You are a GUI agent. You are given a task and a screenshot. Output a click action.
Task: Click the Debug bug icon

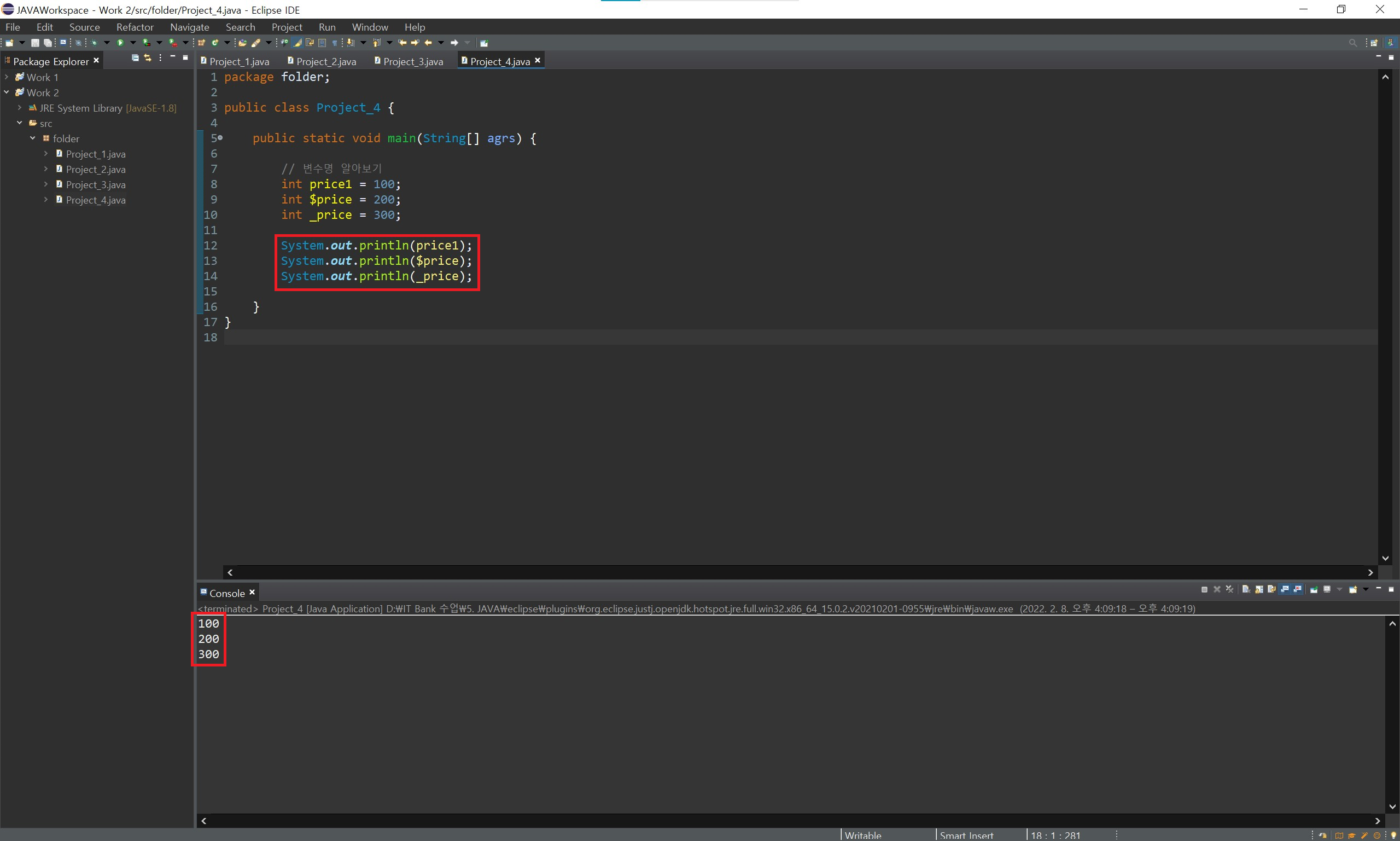tap(94, 43)
